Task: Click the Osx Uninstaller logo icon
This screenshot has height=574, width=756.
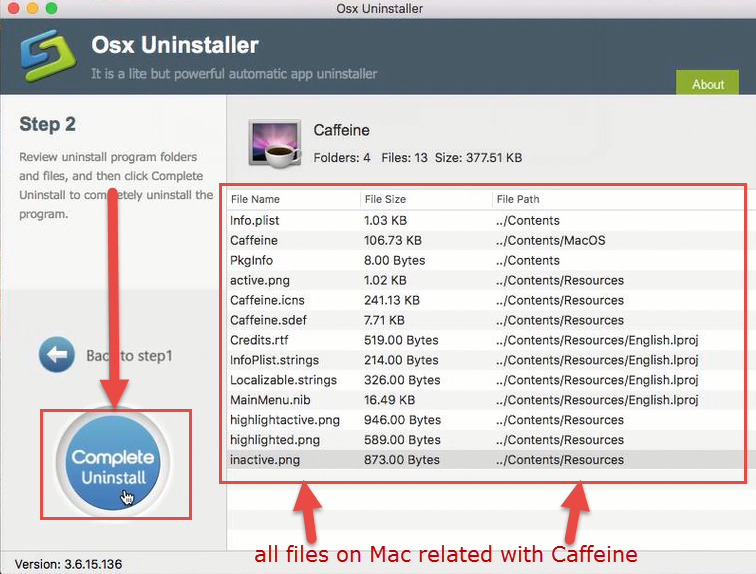Action: pos(48,55)
